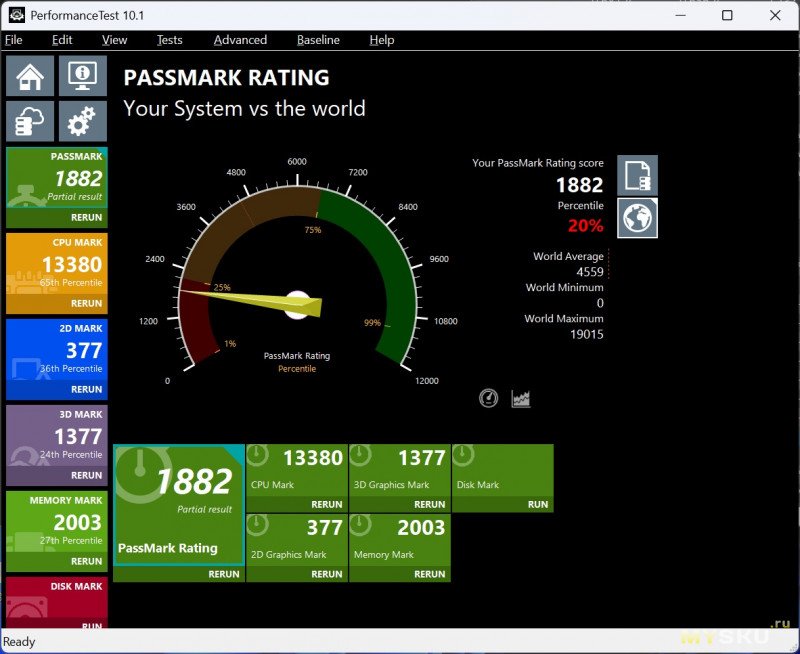Image resolution: width=800 pixels, height=654 pixels.
Task: Rerun the PassMark test in the sidebar
Action: click(86, 217)
